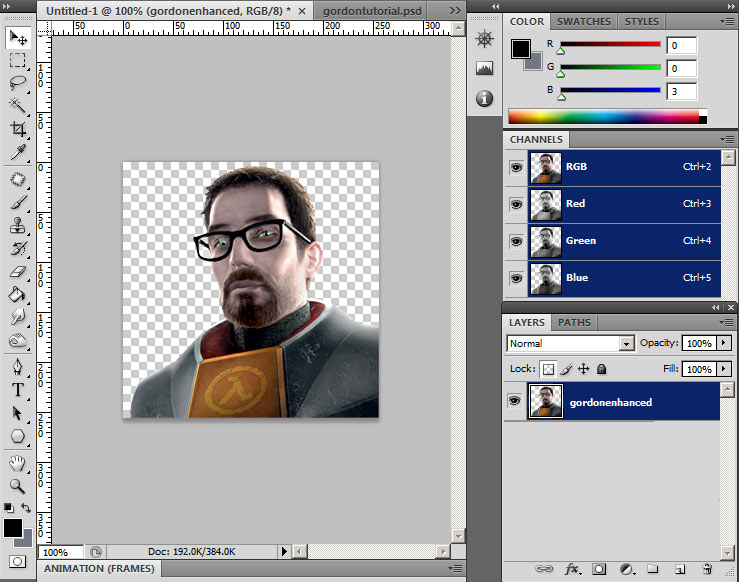Click the layer style fx icon
This screenshot has height=582, width=739.
[573, 569]
